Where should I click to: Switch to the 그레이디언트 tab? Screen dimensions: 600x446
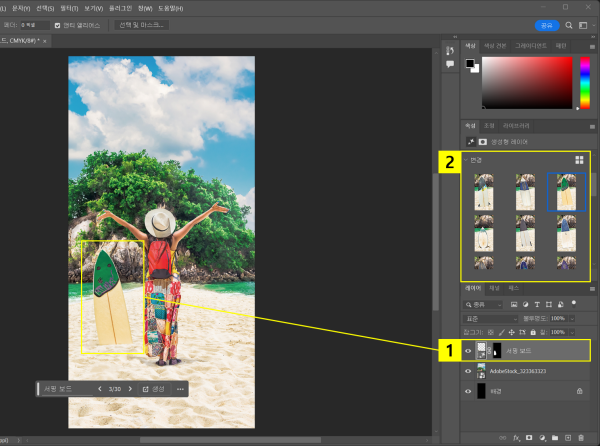click(531, 45)
